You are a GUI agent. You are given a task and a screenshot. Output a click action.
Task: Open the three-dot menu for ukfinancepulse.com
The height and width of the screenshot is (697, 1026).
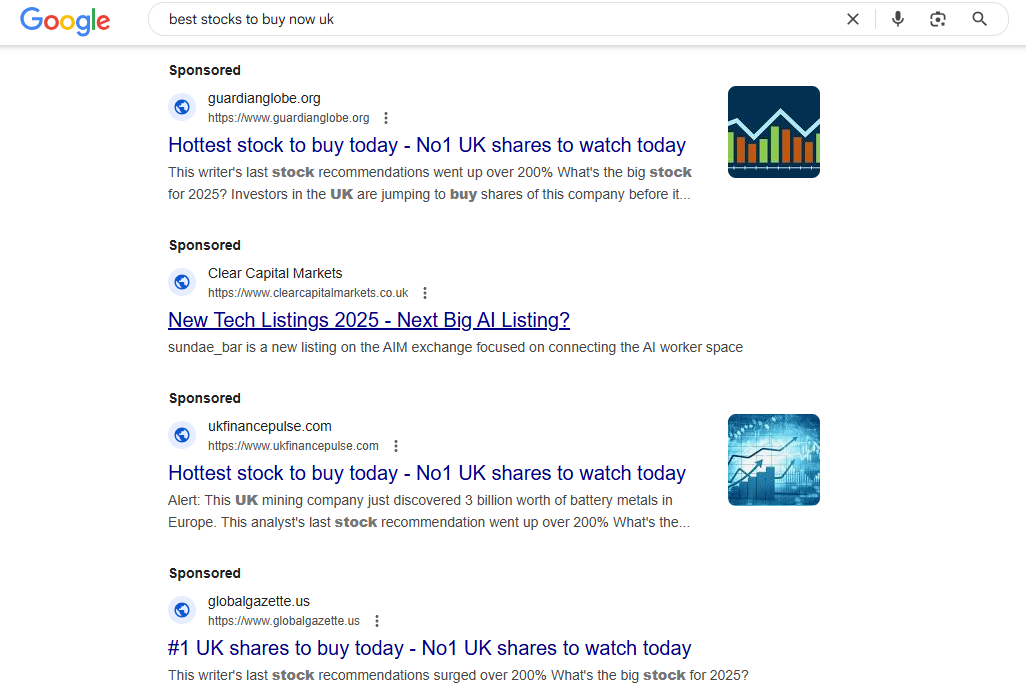[396, 445]
